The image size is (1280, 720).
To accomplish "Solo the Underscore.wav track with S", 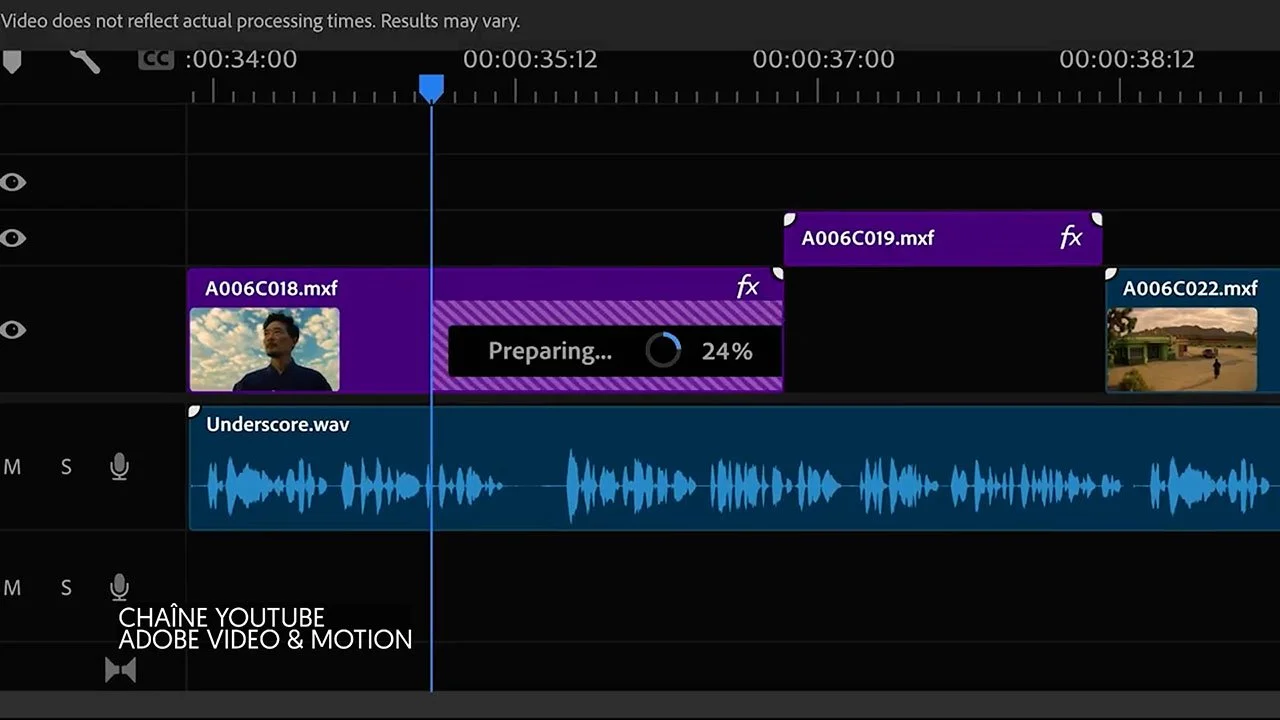I will tap(66, 467).
